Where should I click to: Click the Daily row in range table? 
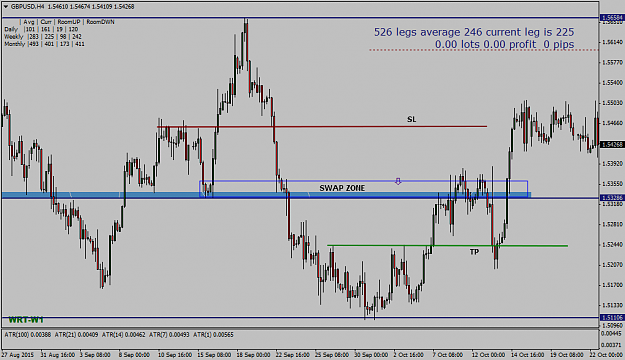(41, 29)
